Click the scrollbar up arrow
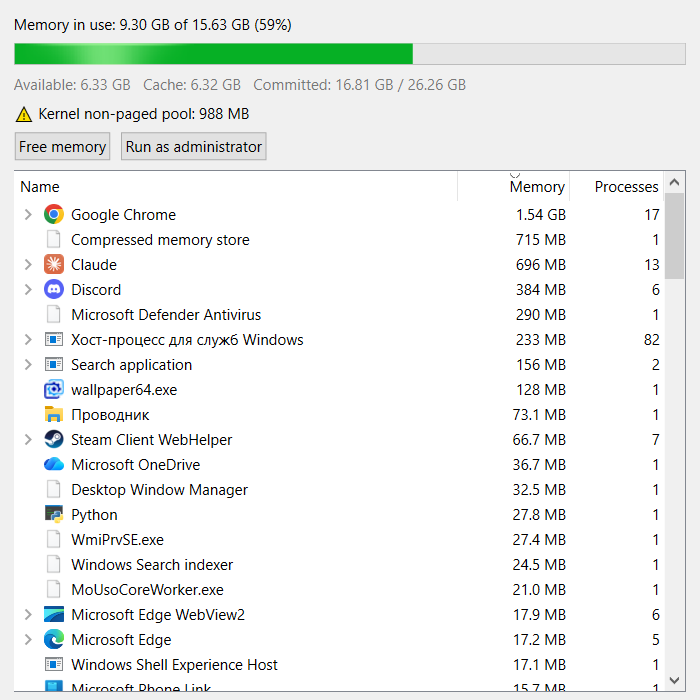Viewport: 700px width, 700px height. pos(675,182)
